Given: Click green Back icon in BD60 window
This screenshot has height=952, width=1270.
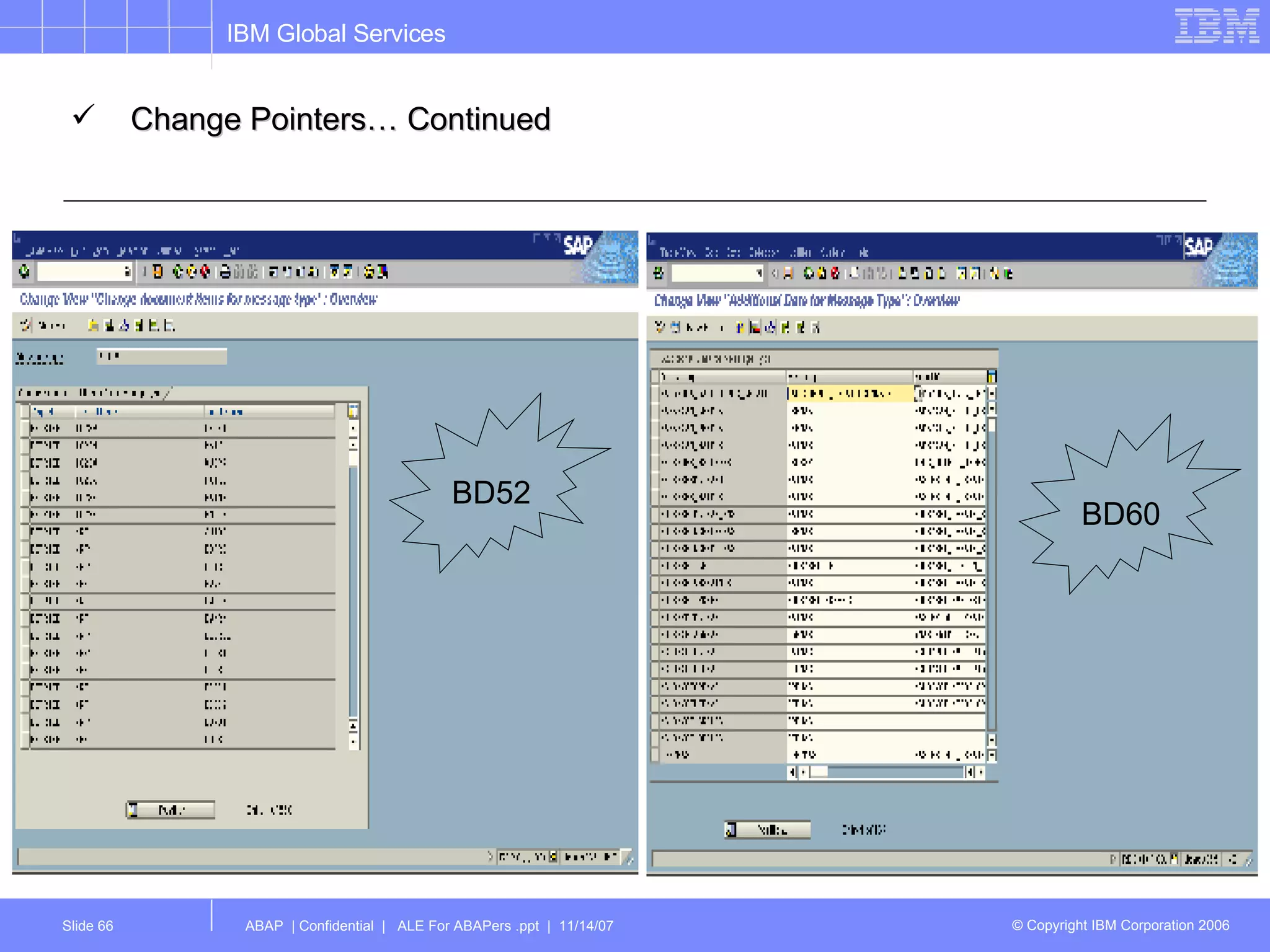Looking at the screenshot, I should 809,273.
